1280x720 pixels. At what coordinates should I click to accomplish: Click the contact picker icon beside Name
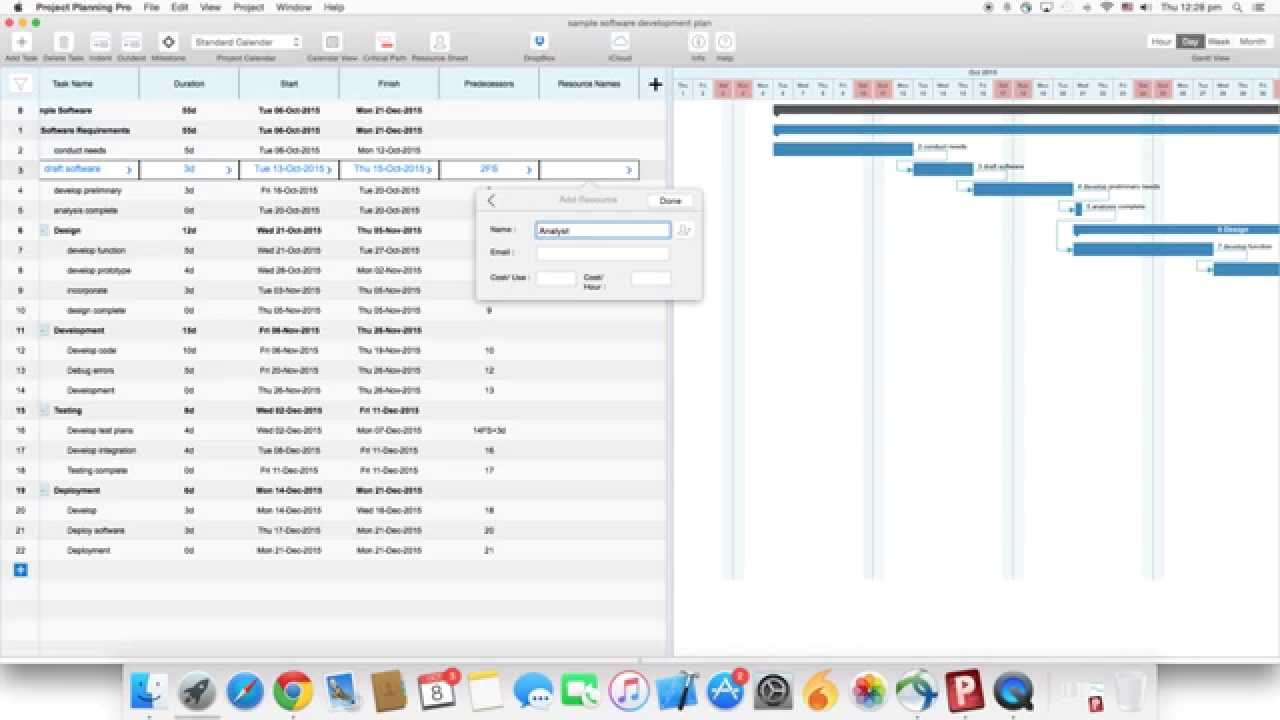[684, 230]
